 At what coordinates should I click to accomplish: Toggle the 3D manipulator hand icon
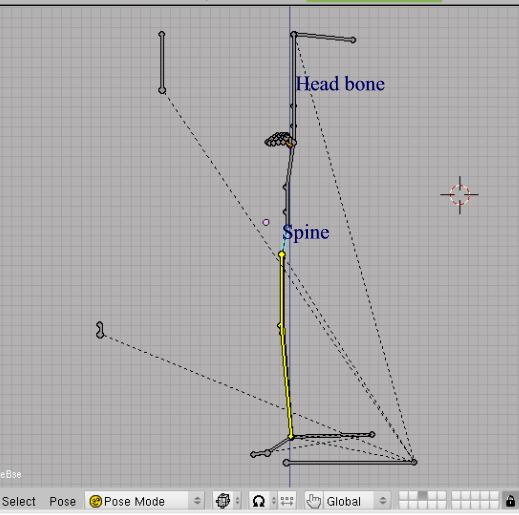(x=313, y=501)
